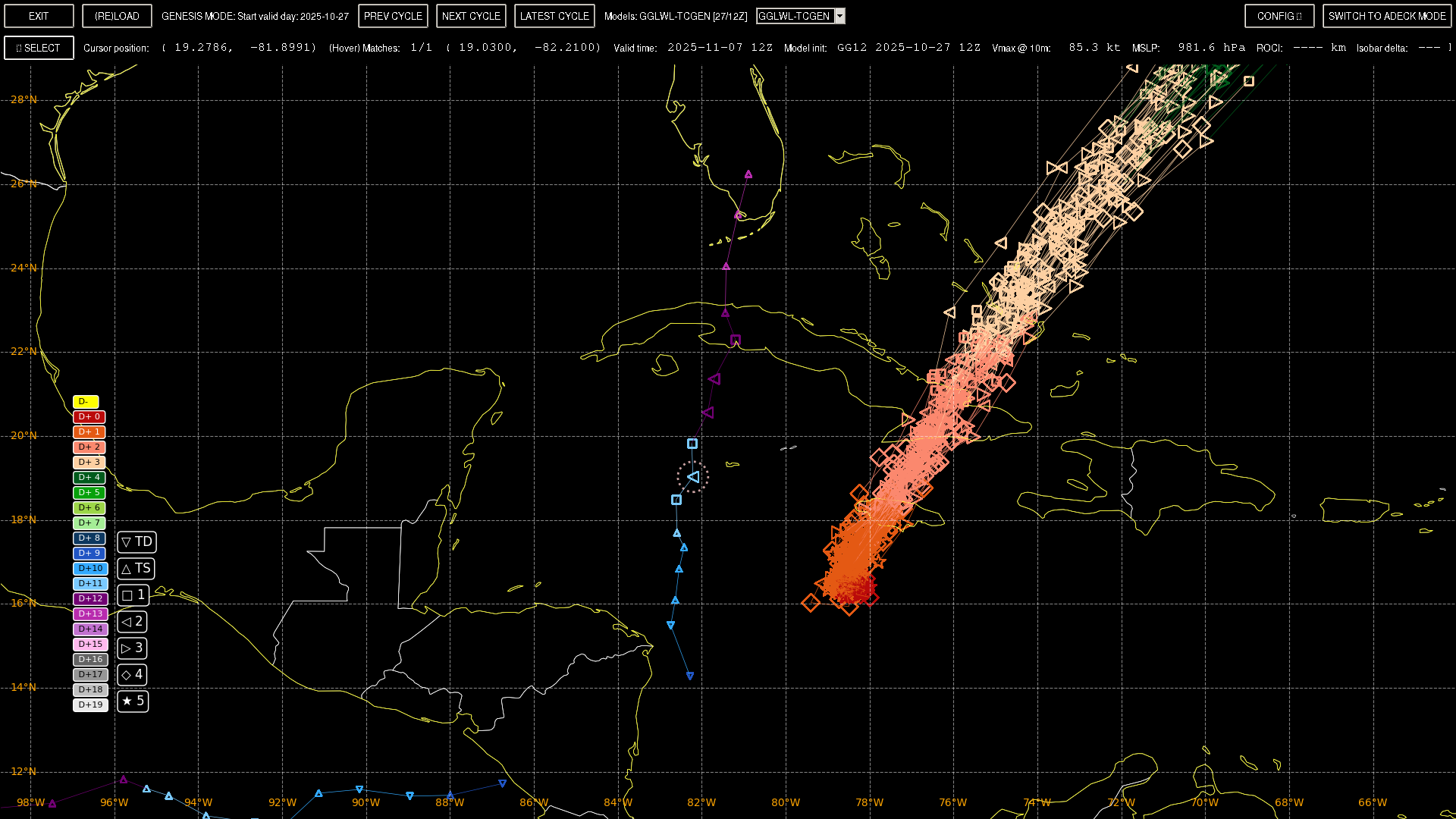Click the hovered storm marker in the dotted circle
Image resolution: width=1456 pixels, height=819 pixels.
click(x=693, y=477)
